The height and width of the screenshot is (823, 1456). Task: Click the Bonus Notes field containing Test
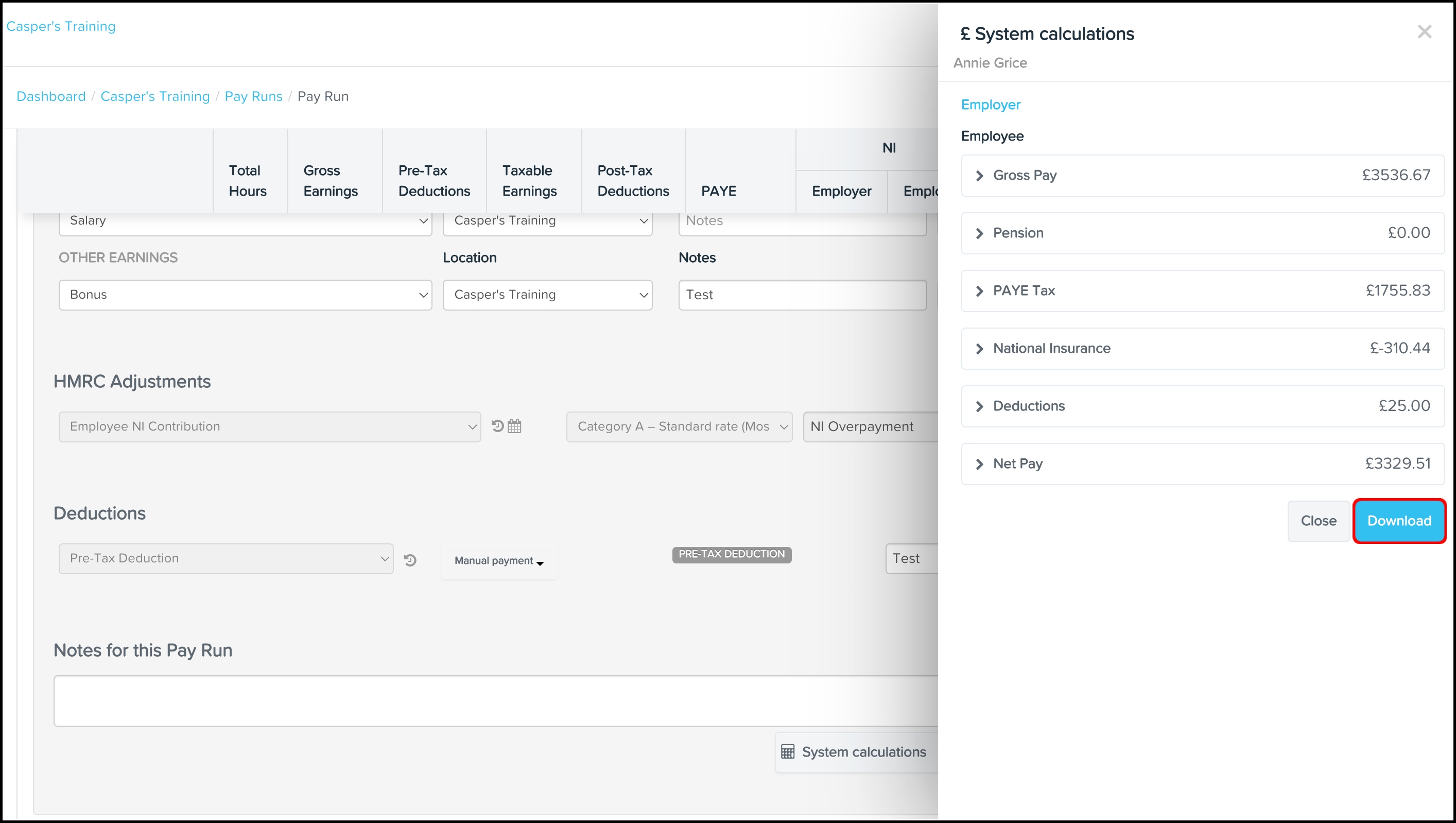click(x=802, y=295)
